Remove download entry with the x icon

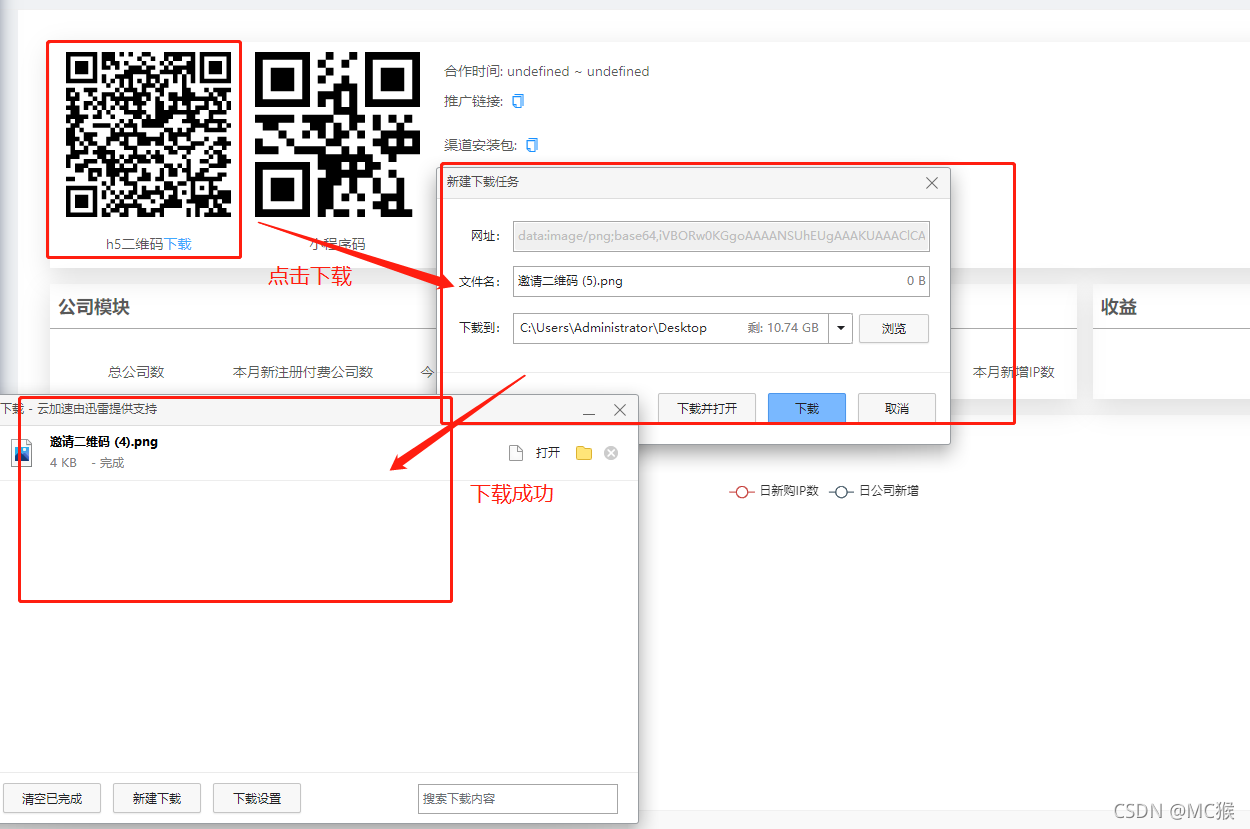click(611, 453)
